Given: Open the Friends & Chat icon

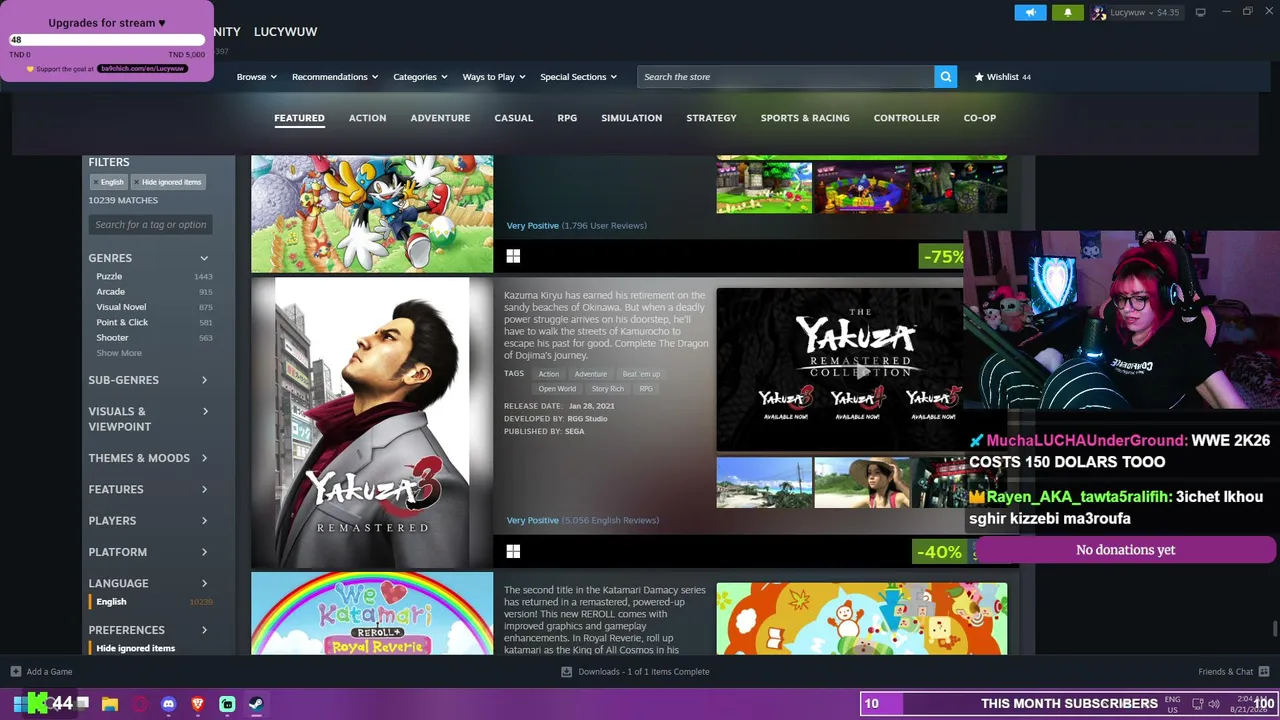Looking at the screenshot, I should (1264, 672).
